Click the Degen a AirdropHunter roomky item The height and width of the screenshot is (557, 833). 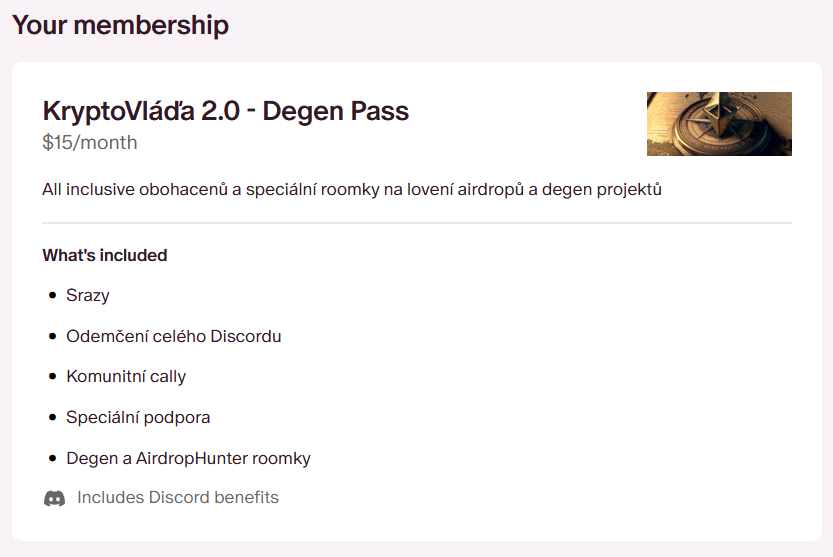(188, 459)
